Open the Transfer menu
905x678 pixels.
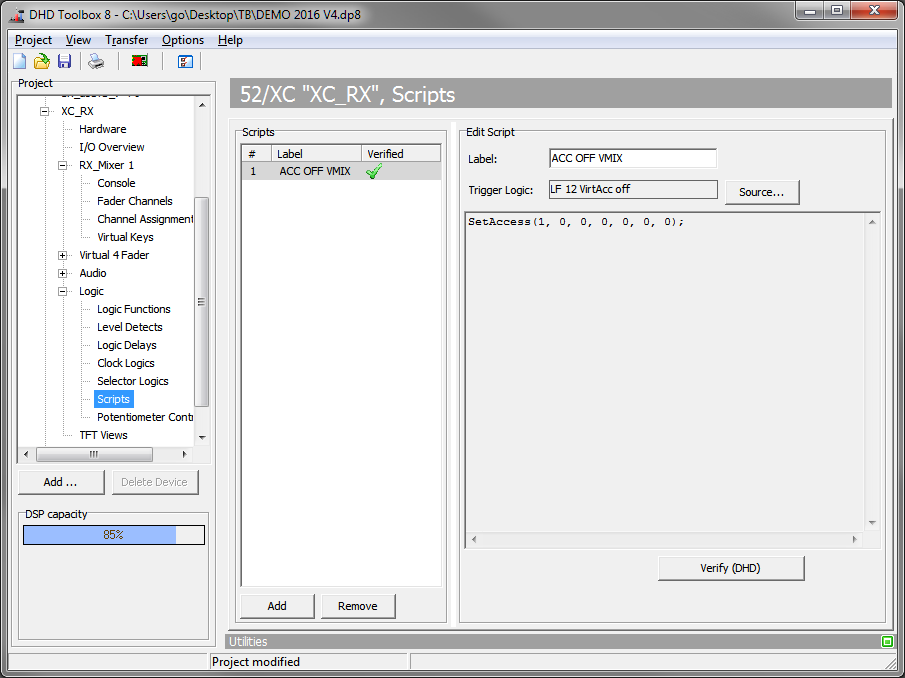click(x=126, y=40)
